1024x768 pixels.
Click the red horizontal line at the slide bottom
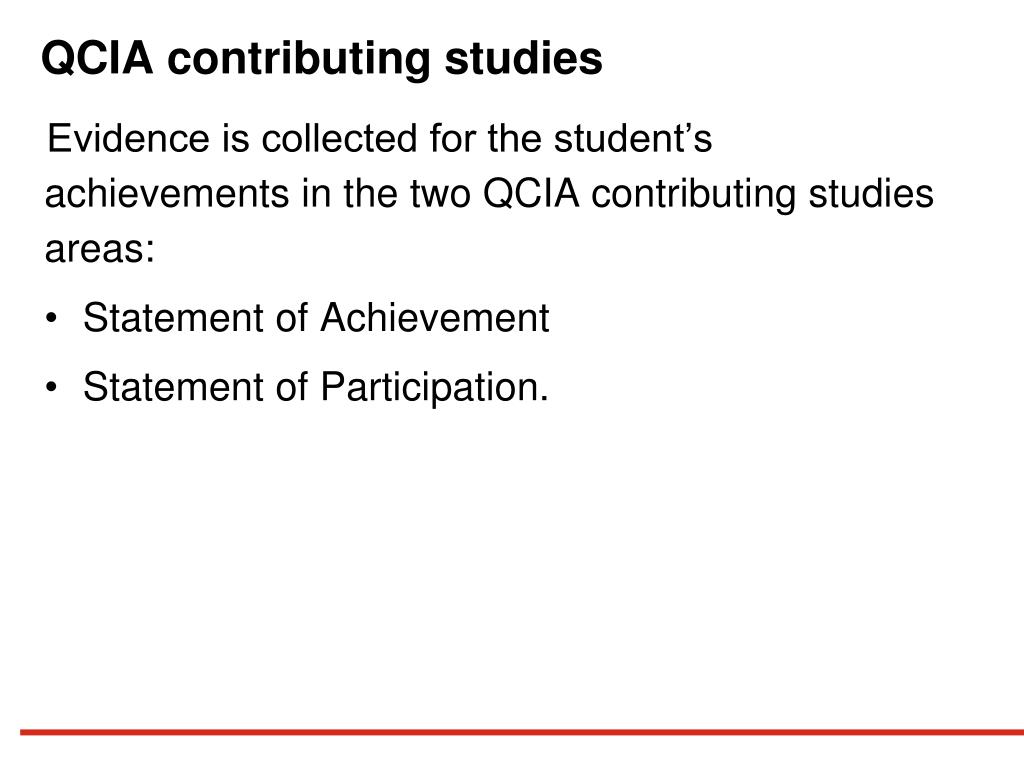point(522,732)
